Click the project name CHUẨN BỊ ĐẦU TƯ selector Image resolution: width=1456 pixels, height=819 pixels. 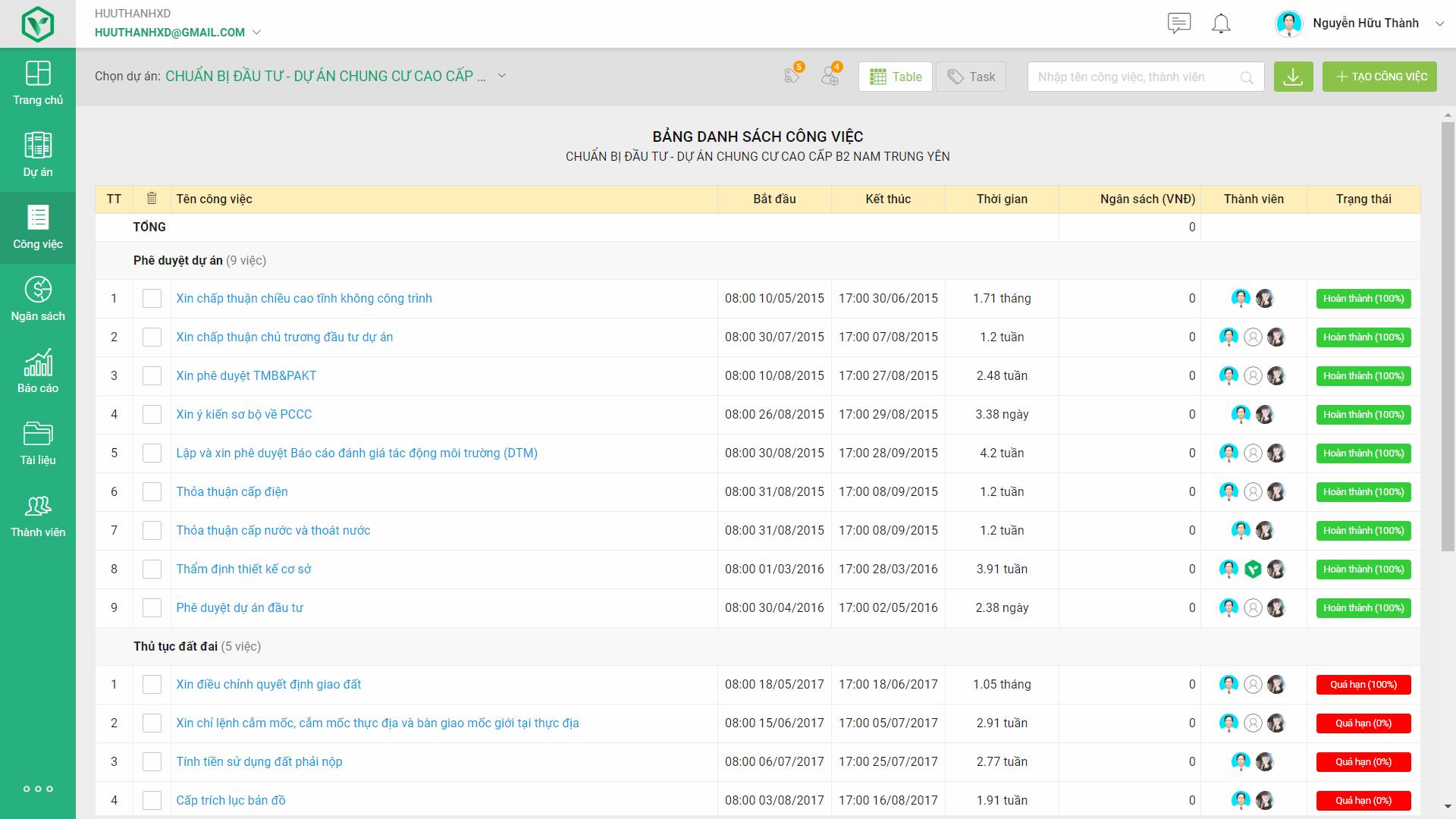pyautogui.click(x=326, y=76)
